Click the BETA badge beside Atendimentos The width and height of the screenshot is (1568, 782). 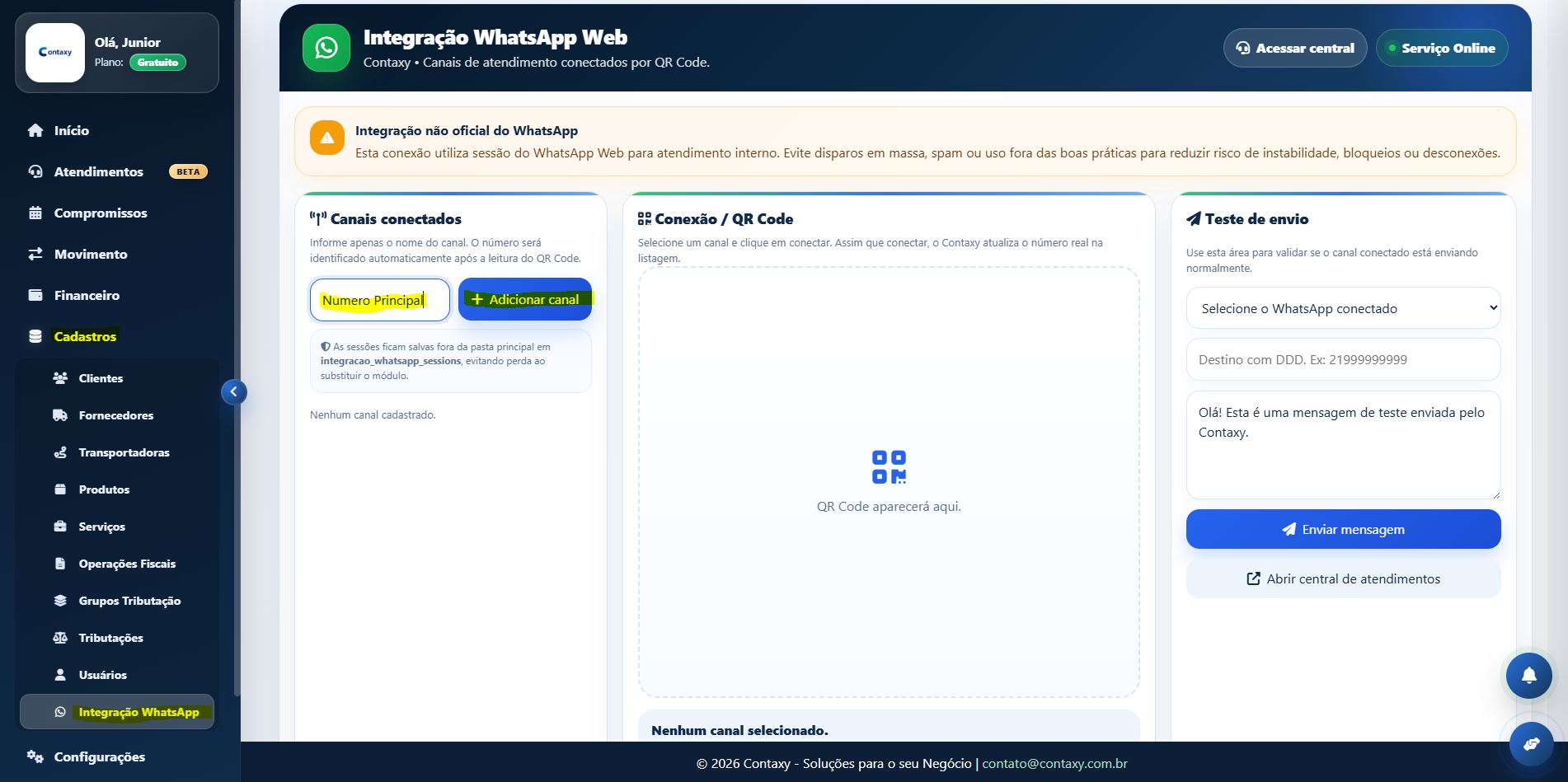pos(188,171)
